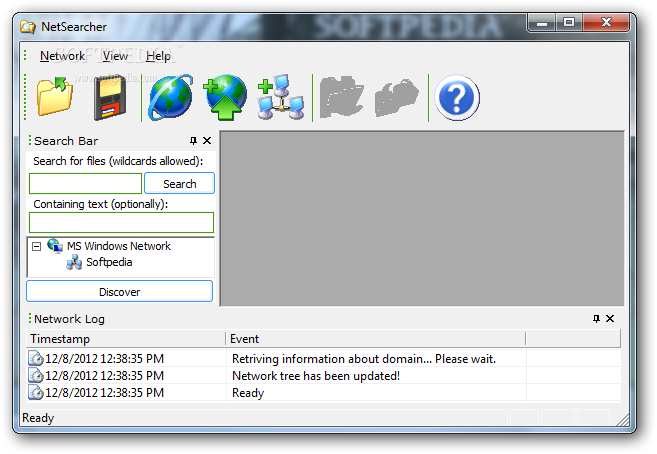Select MS Windows Network tree item
The image size is (657, 454).
pos(119,246)
